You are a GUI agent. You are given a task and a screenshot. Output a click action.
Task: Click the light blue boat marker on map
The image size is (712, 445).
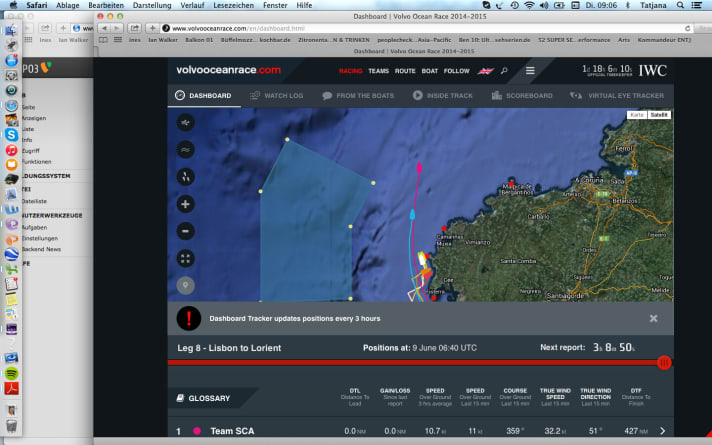tap(412, 214)
